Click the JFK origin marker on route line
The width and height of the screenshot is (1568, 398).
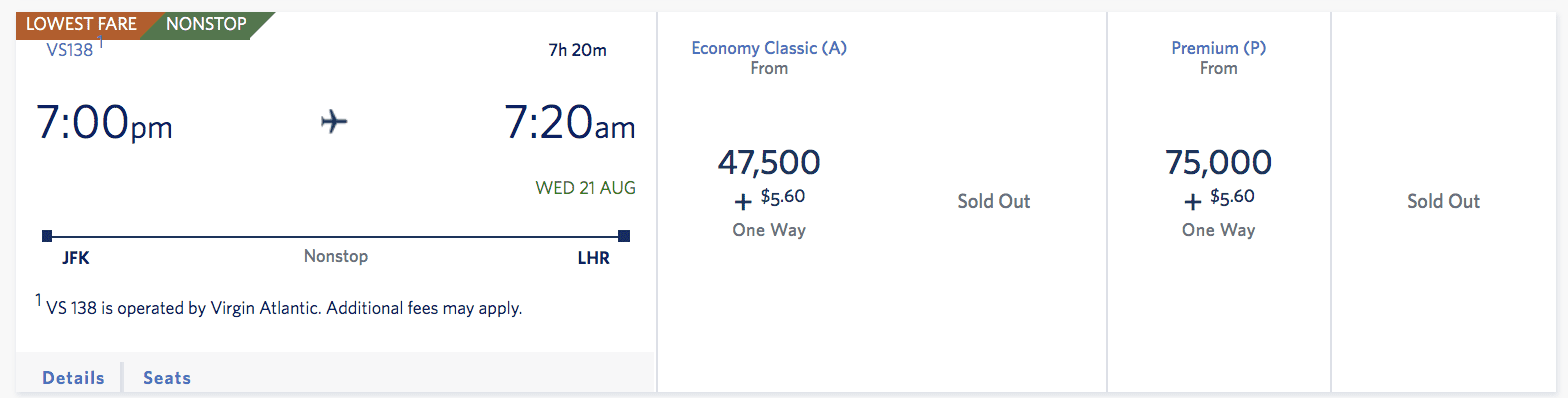47,236
